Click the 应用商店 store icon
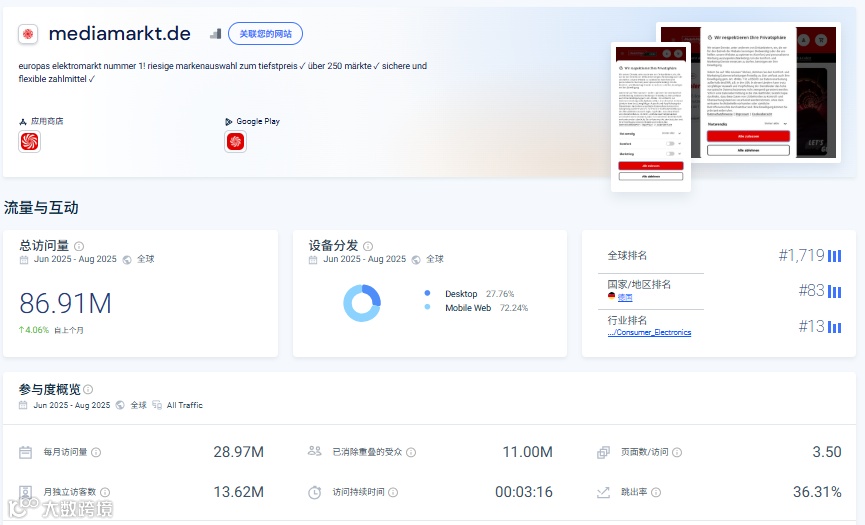 23,121
